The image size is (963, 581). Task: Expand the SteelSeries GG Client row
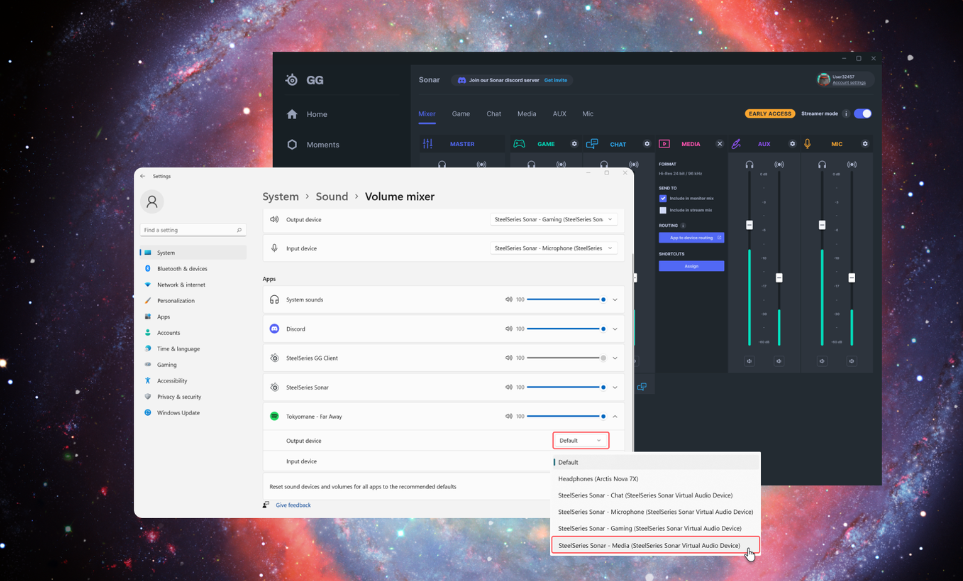615,358
